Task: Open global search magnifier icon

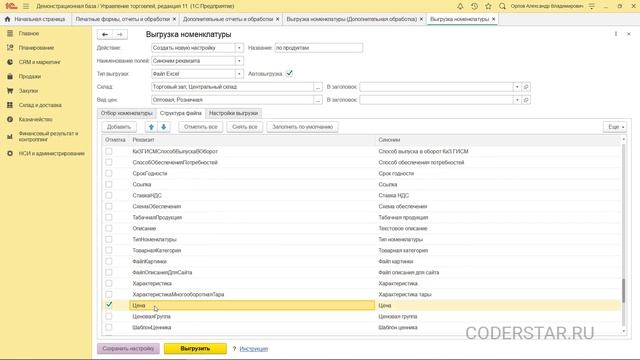Action: coord(502,6)
